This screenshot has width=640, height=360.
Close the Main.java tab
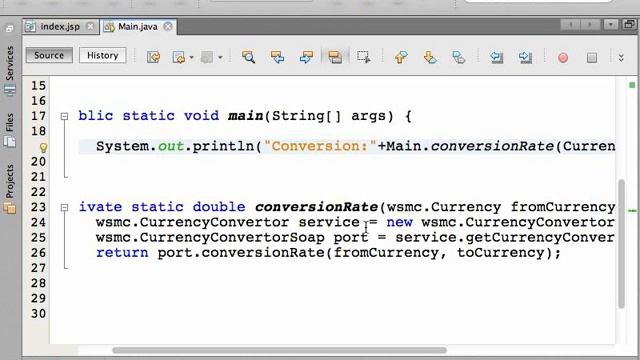point(168,27)
